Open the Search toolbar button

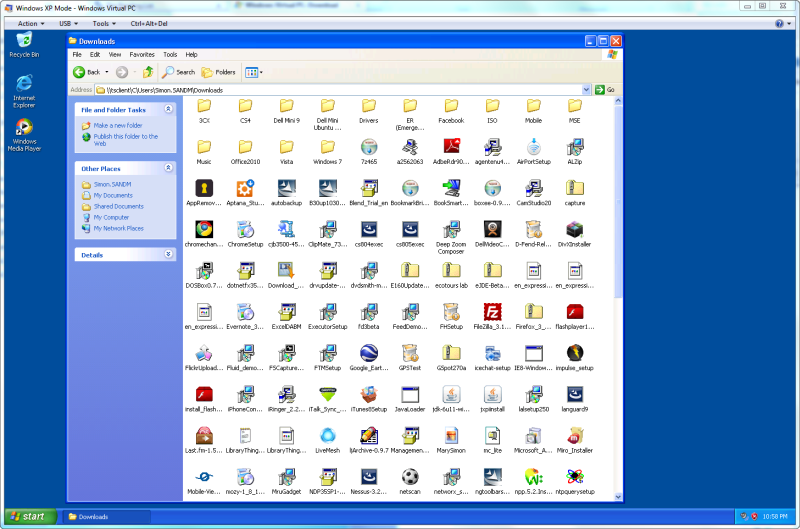point(179,72)
